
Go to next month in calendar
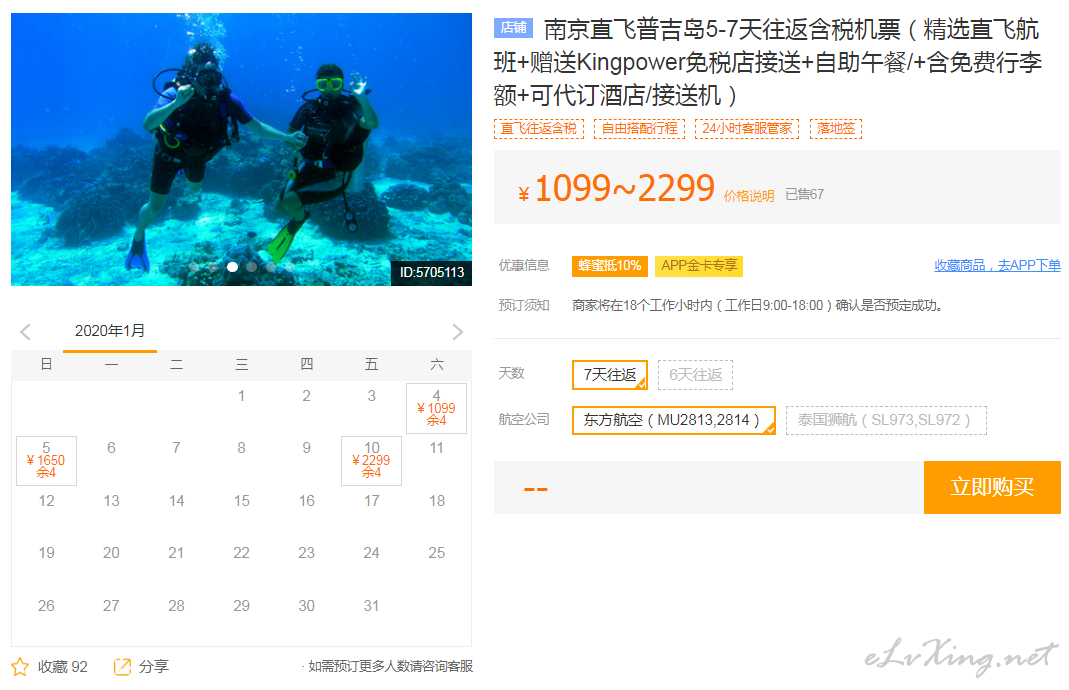457,332
